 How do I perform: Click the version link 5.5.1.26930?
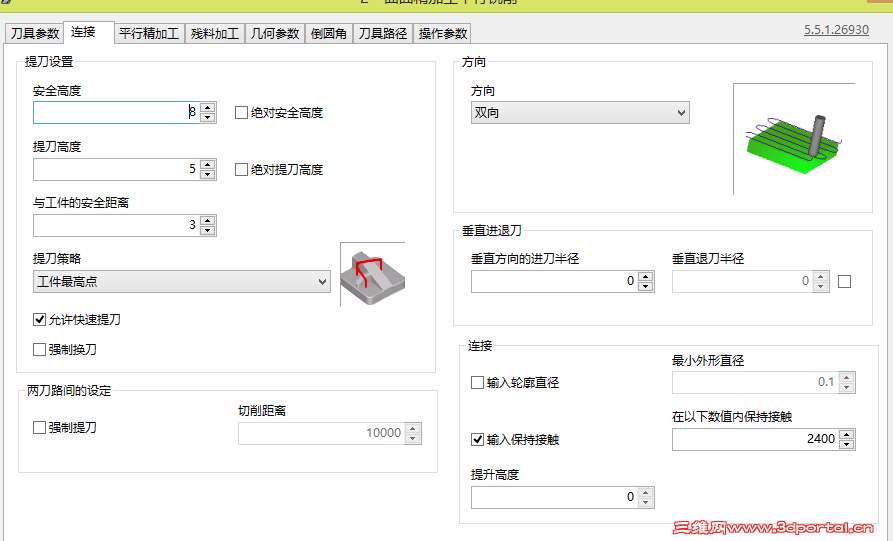[836, 30]
